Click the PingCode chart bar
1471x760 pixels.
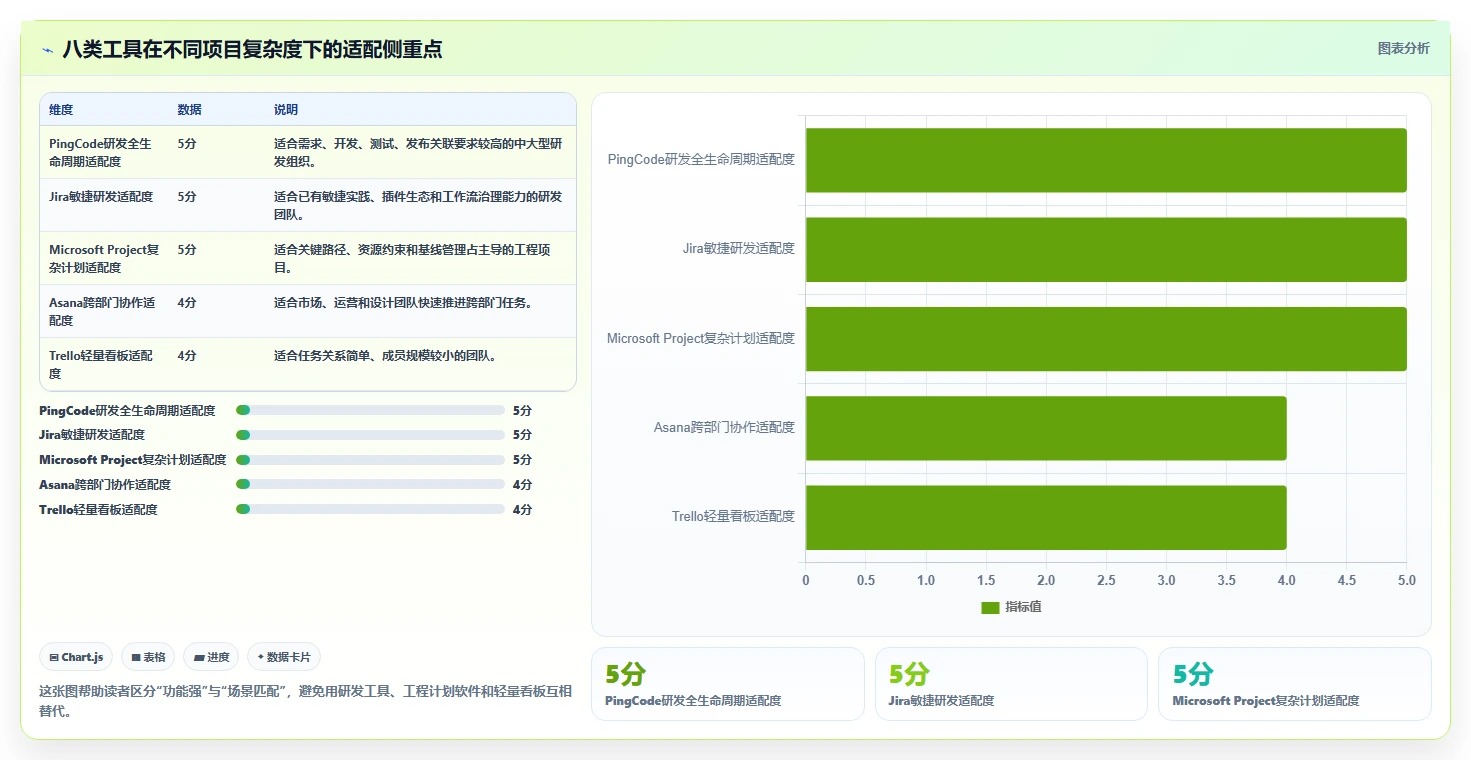point(1106,160)
